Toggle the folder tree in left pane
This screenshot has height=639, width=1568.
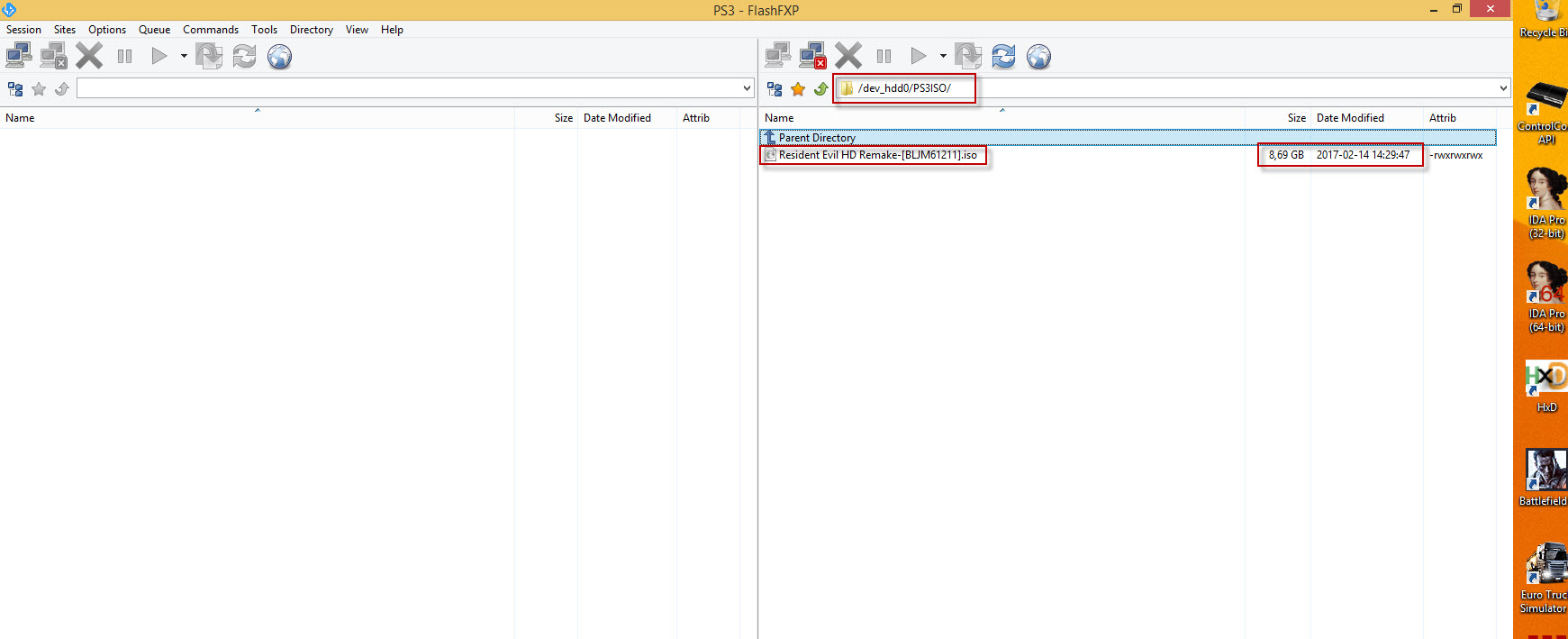[15, 89]
